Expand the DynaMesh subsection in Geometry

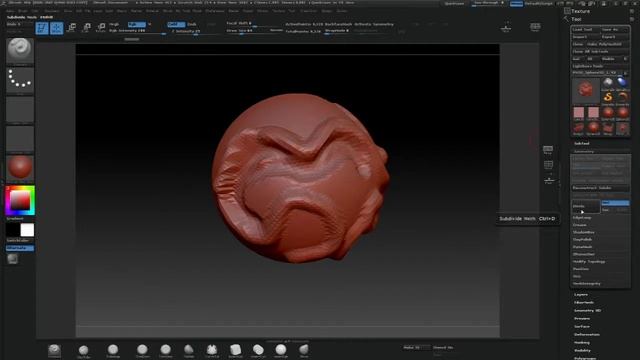582,247
